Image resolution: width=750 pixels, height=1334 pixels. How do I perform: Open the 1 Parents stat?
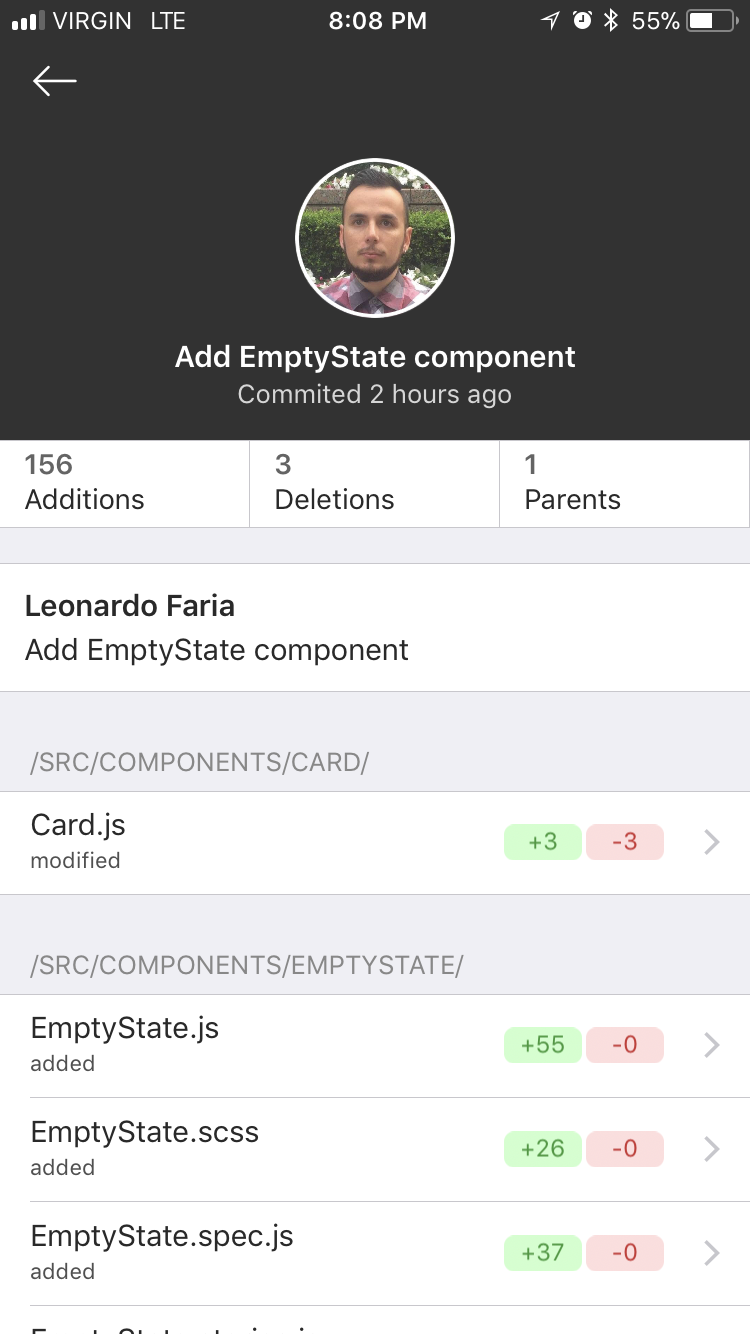tap(624, 482)
